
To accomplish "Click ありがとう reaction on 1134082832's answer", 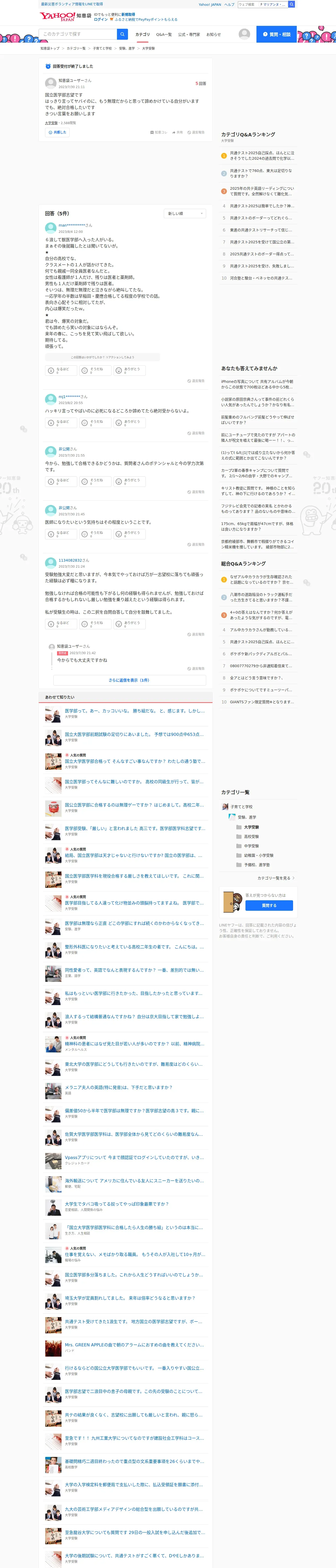I will (x=129, y=623).
